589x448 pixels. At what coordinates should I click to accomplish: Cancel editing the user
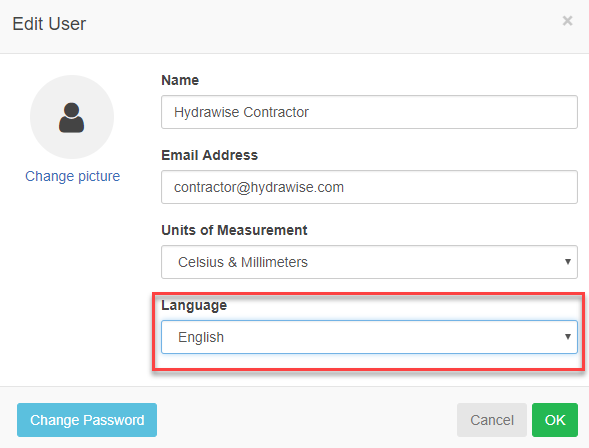click(x=492, y=420)
